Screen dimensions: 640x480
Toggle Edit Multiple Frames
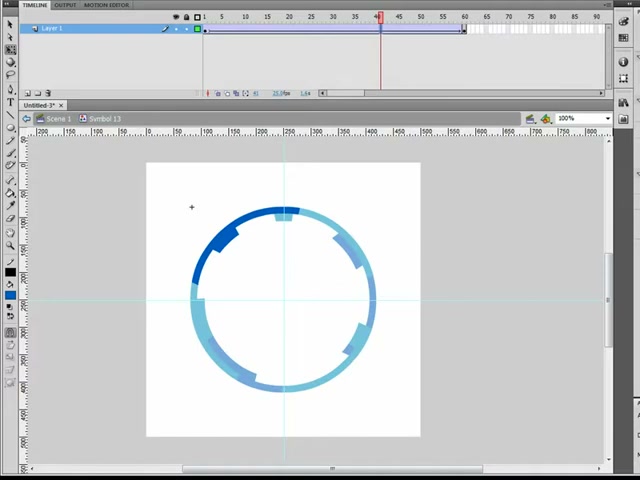click(236, 93)
